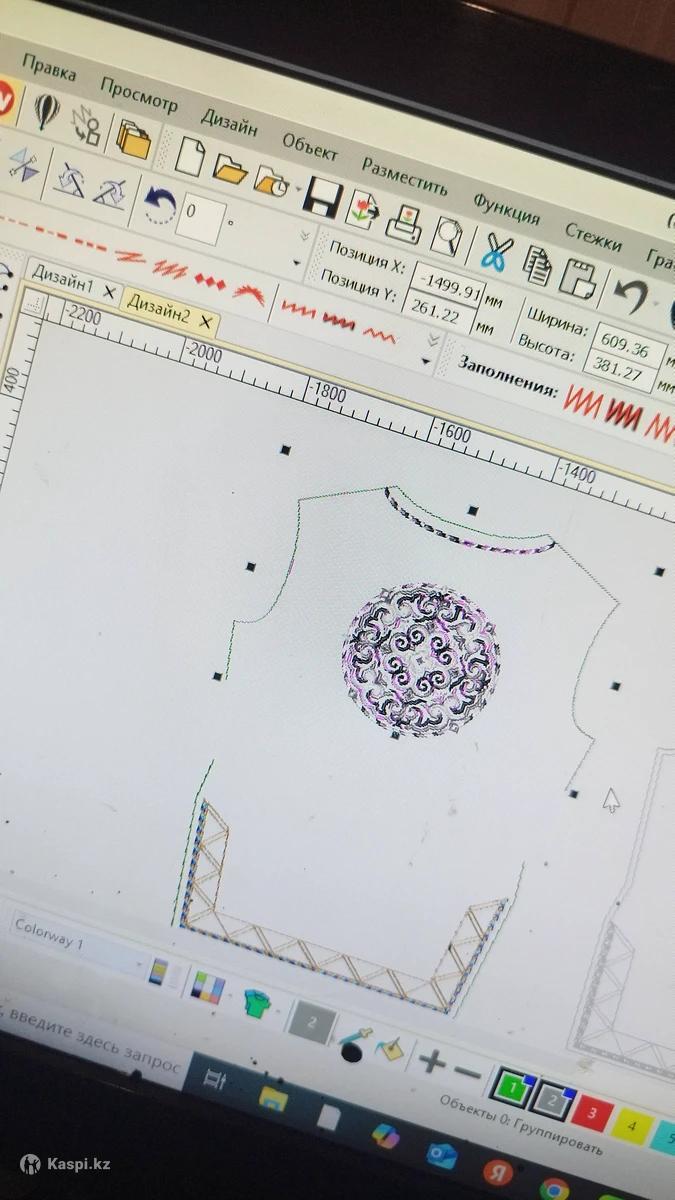Open Task View on the taskbar
This screenshot has width=675, height=1200.
[214, 1078]
